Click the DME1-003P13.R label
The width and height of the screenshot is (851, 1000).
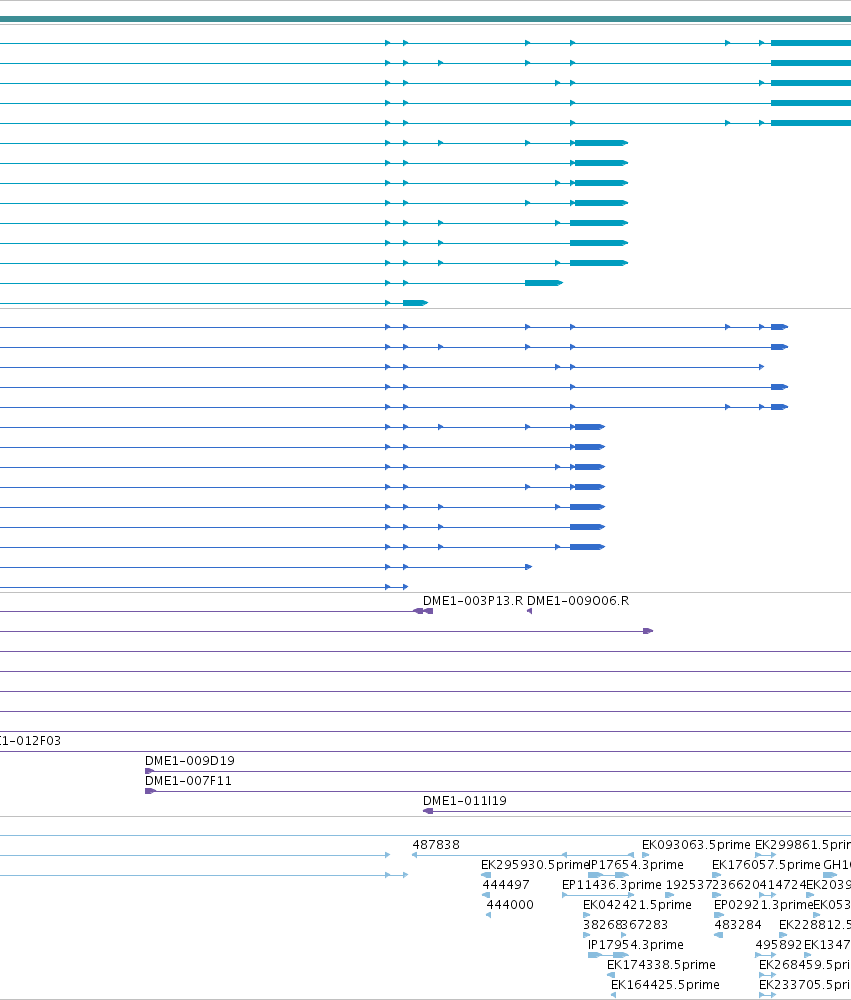click(x=473, y=601)
